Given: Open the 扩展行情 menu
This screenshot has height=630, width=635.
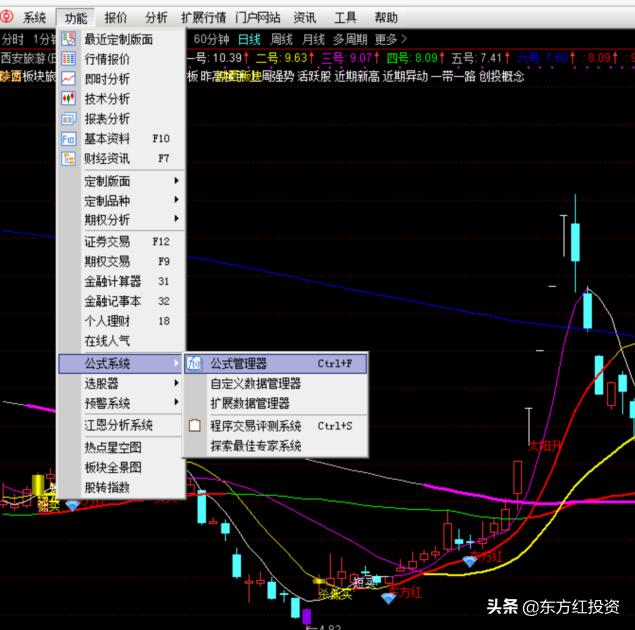Looking at the screenshot, I should click(203, 18).
